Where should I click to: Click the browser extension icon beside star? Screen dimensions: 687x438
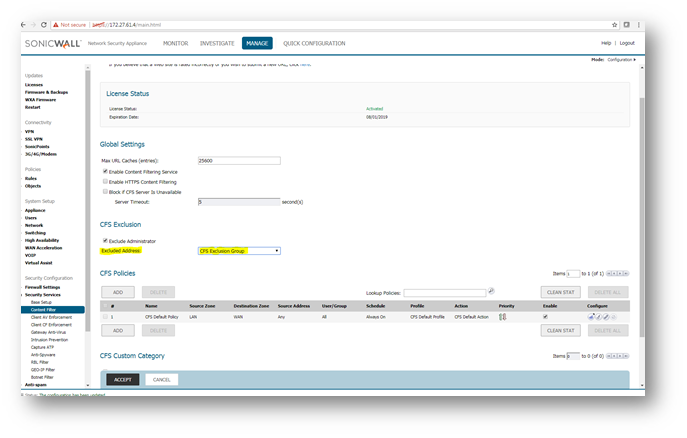pyautogui.click(x=627, y=25)
